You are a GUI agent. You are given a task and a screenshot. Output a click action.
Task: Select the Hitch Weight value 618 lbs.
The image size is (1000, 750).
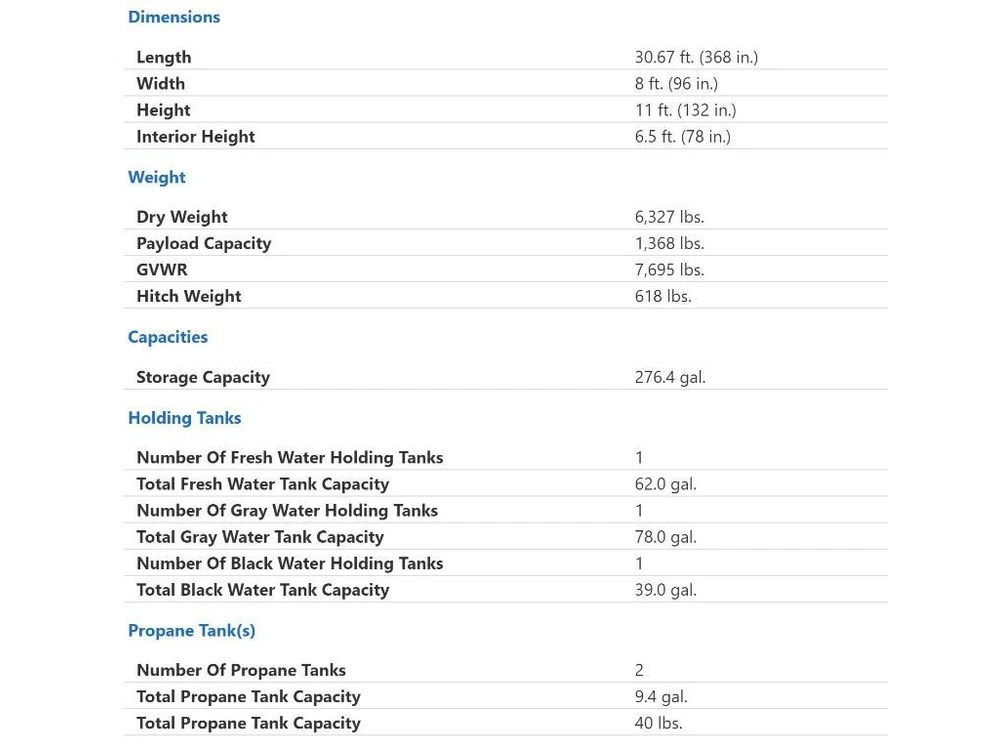pyautogui.click(x=663, y=296)
